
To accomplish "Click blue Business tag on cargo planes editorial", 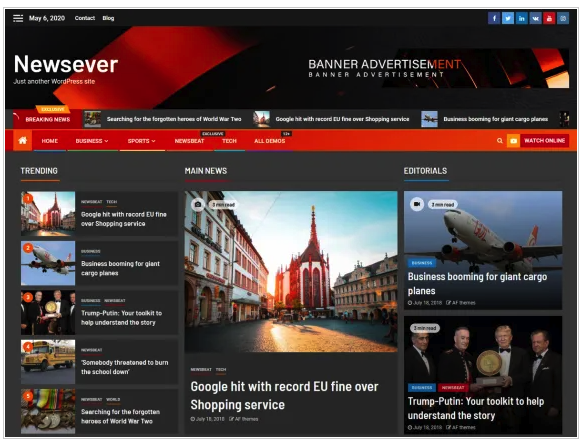I will pyautogui.click(x=422, y=263).
